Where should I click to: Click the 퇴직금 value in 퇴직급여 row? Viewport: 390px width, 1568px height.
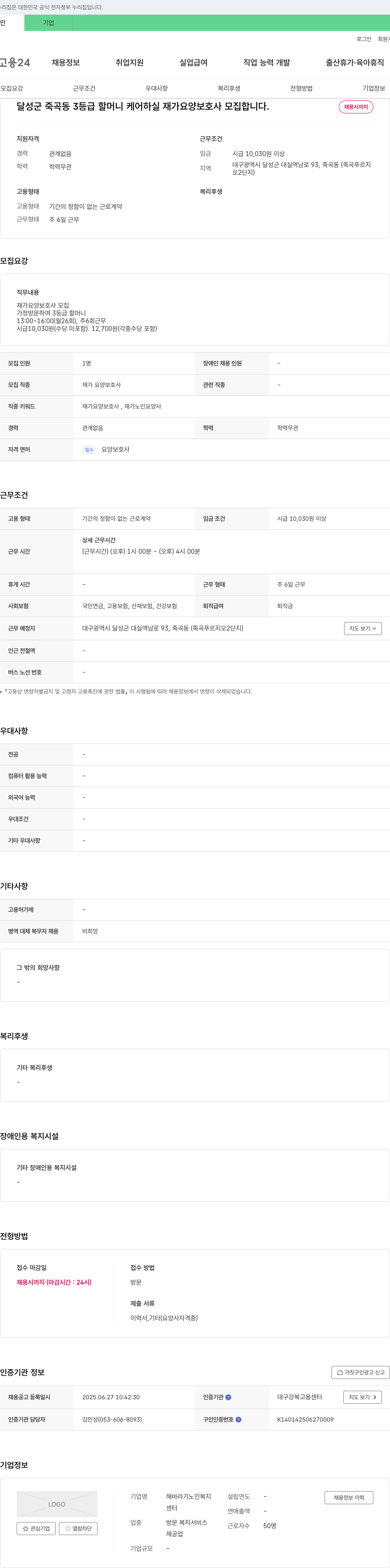click(285, 606)
